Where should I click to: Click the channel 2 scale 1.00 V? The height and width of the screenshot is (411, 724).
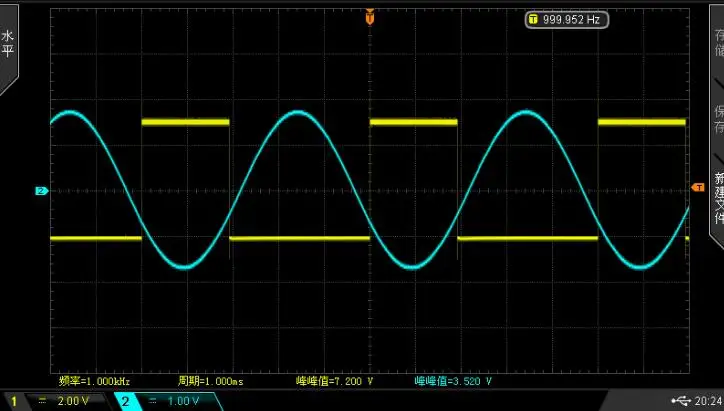coord(183,401)
